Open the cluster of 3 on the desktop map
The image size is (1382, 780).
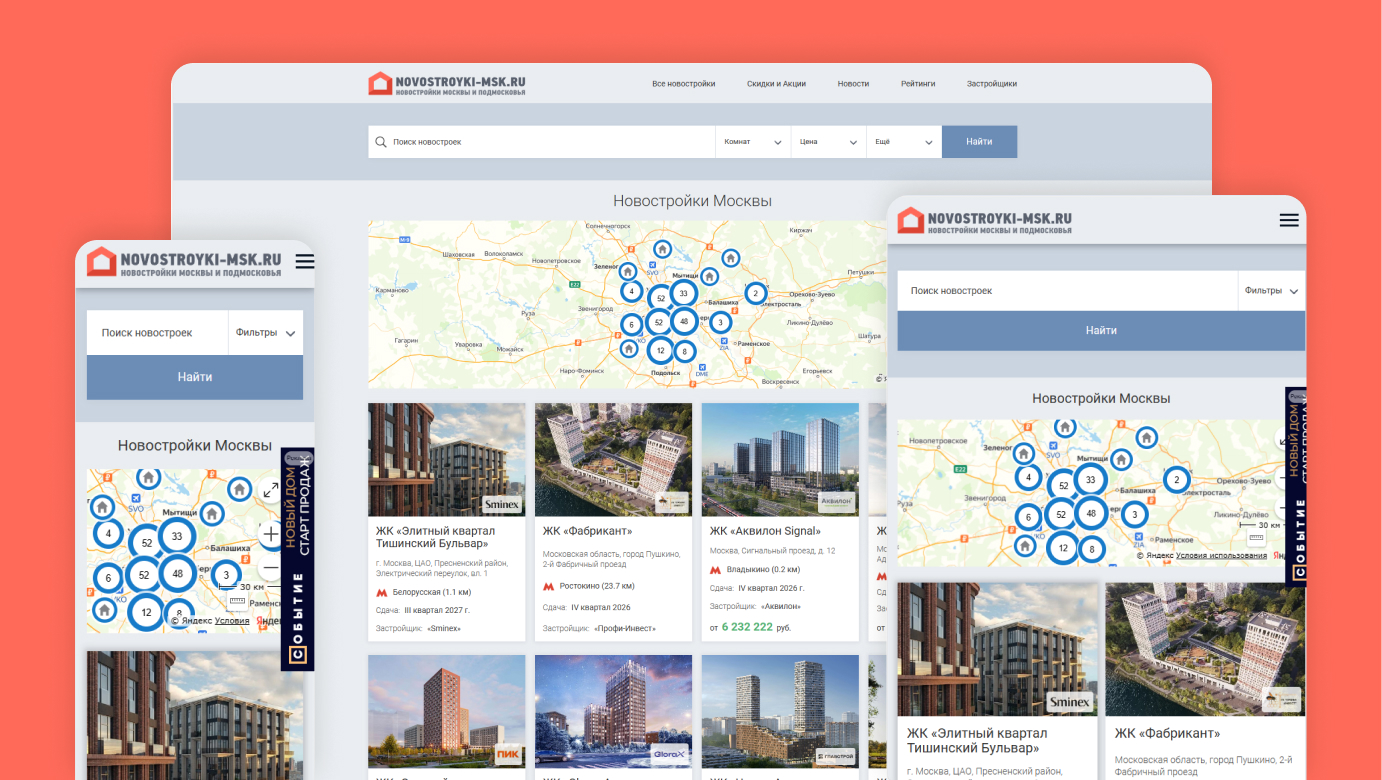[720, 322]
